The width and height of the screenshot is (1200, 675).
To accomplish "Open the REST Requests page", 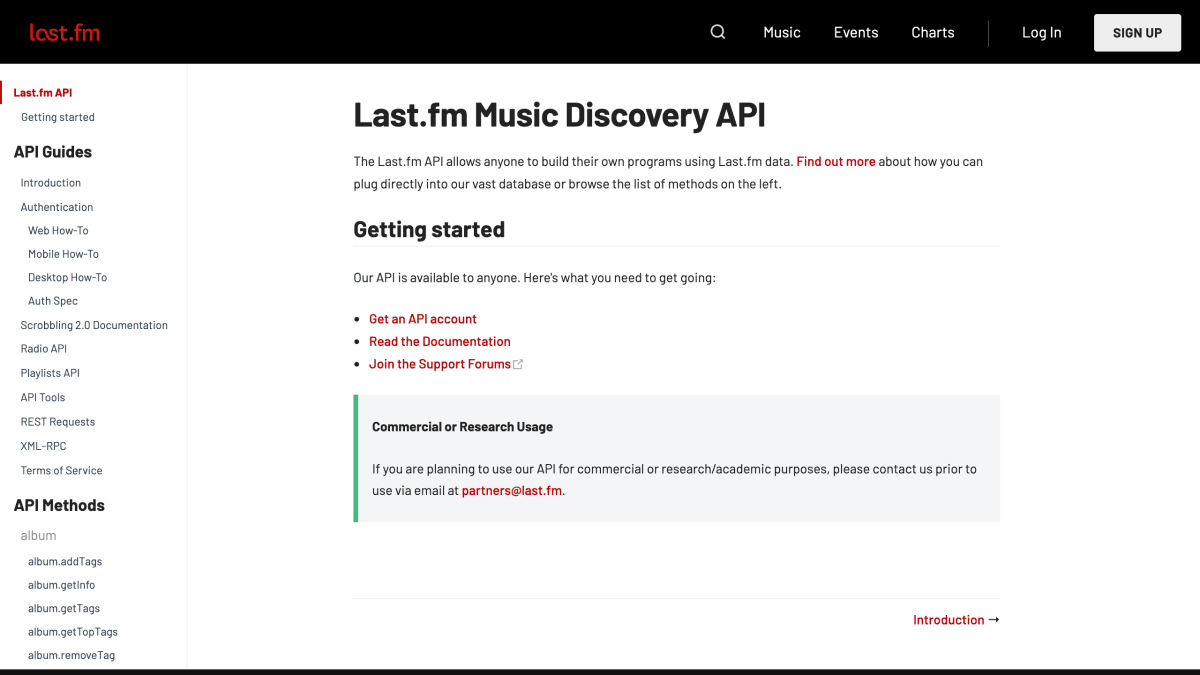I will (x=58, y=422).
